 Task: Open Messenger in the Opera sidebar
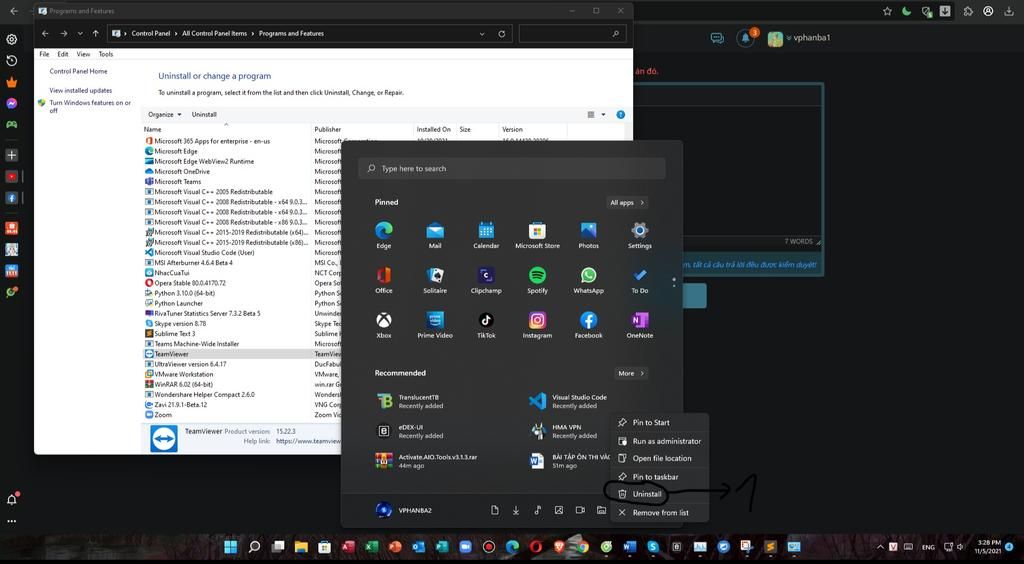tap(12, 103)
